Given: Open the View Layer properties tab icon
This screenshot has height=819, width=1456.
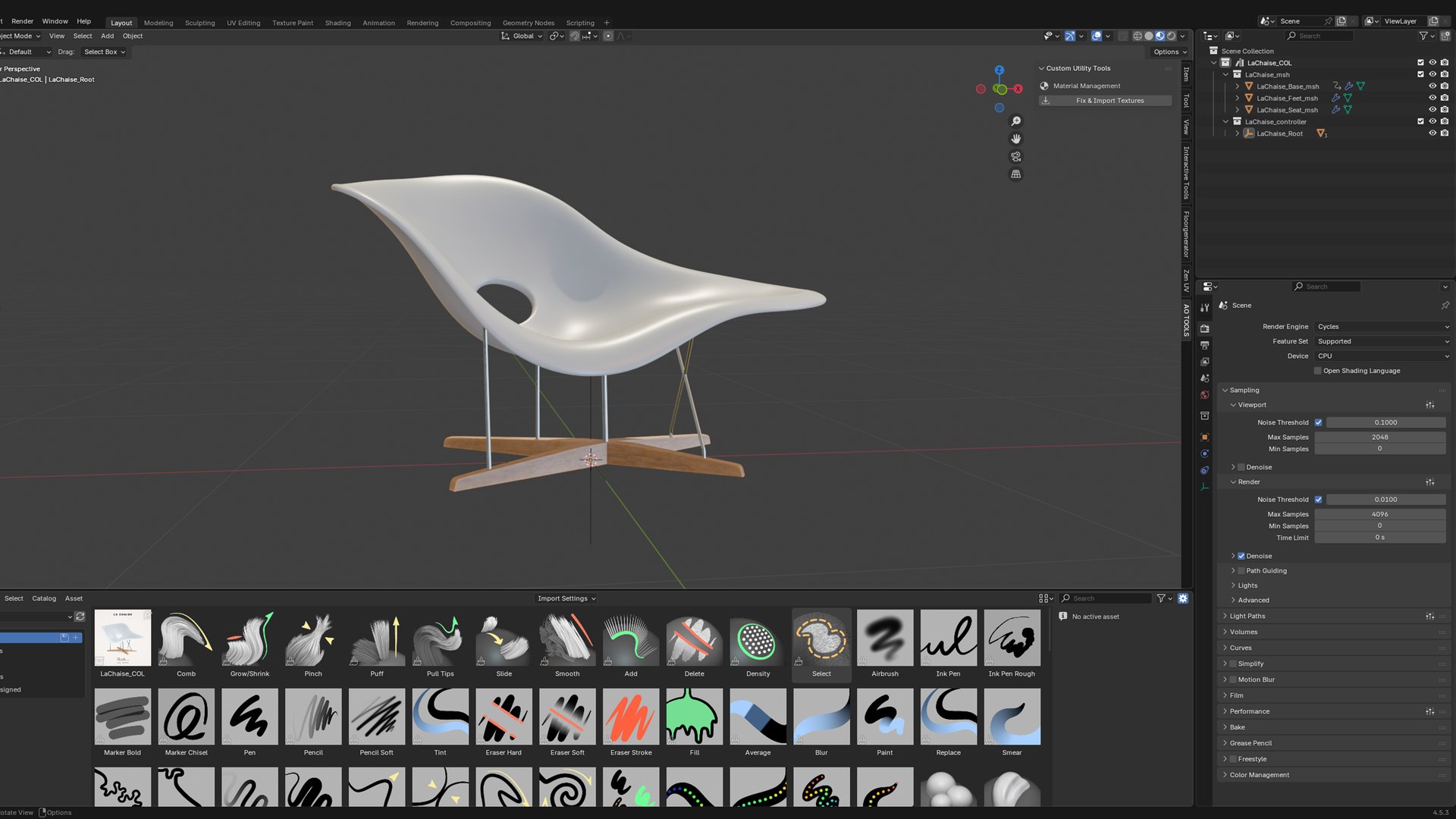Looking at the screenshot, I should click(x=1204, y=362).
